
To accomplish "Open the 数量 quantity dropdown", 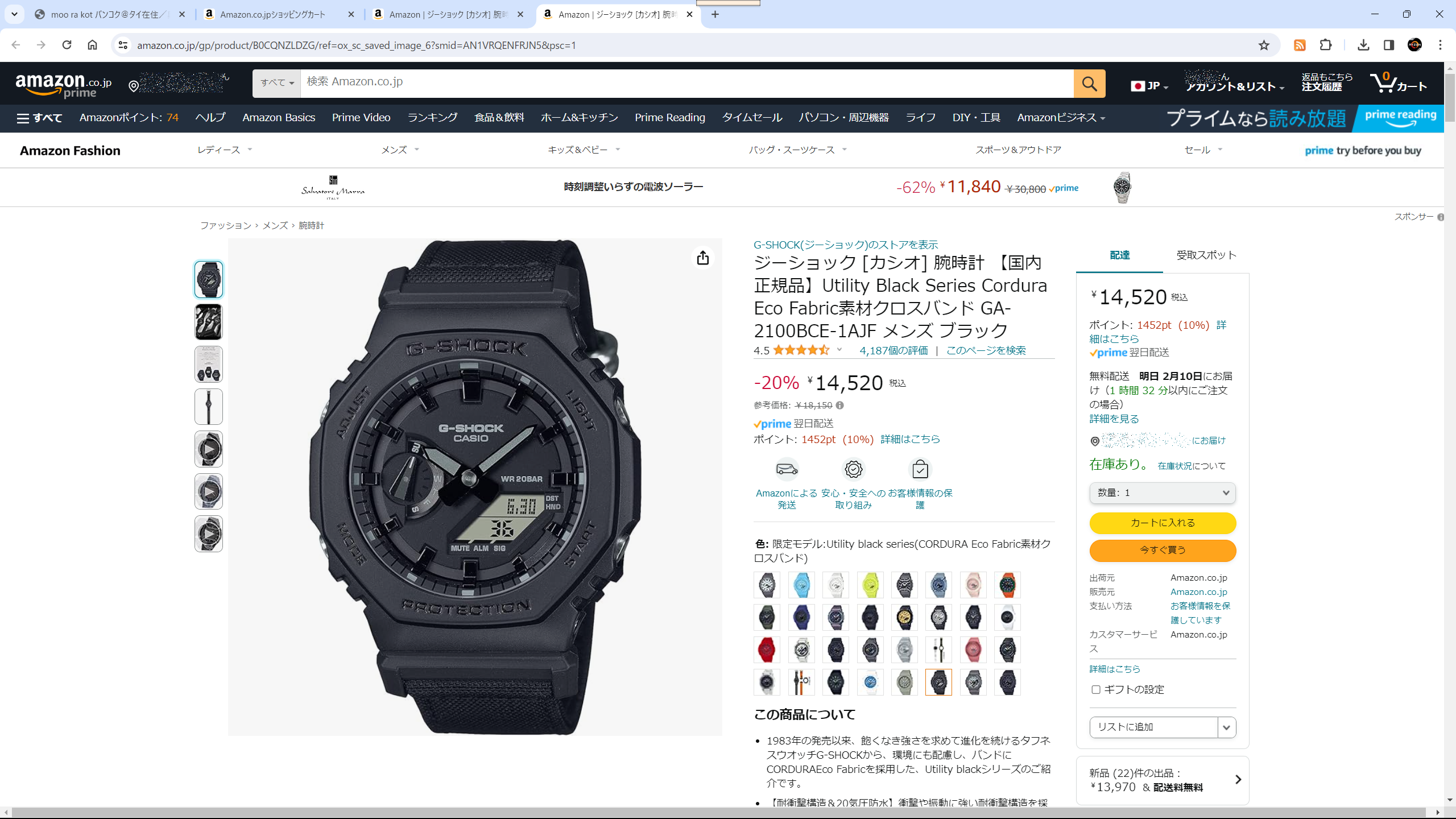I will (x=1163, y=493).
